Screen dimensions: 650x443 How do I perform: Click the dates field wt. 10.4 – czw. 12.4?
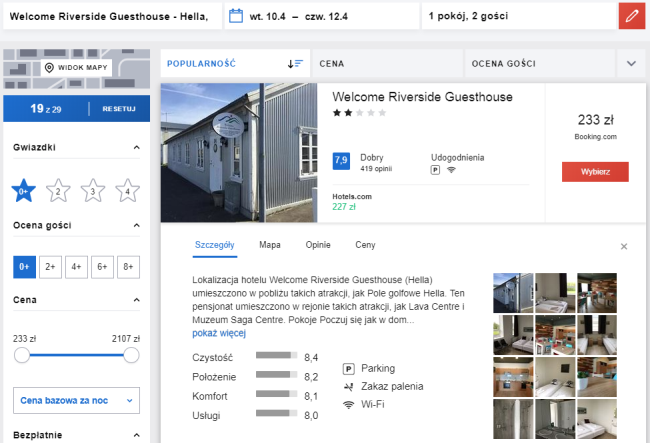(322, 16)
